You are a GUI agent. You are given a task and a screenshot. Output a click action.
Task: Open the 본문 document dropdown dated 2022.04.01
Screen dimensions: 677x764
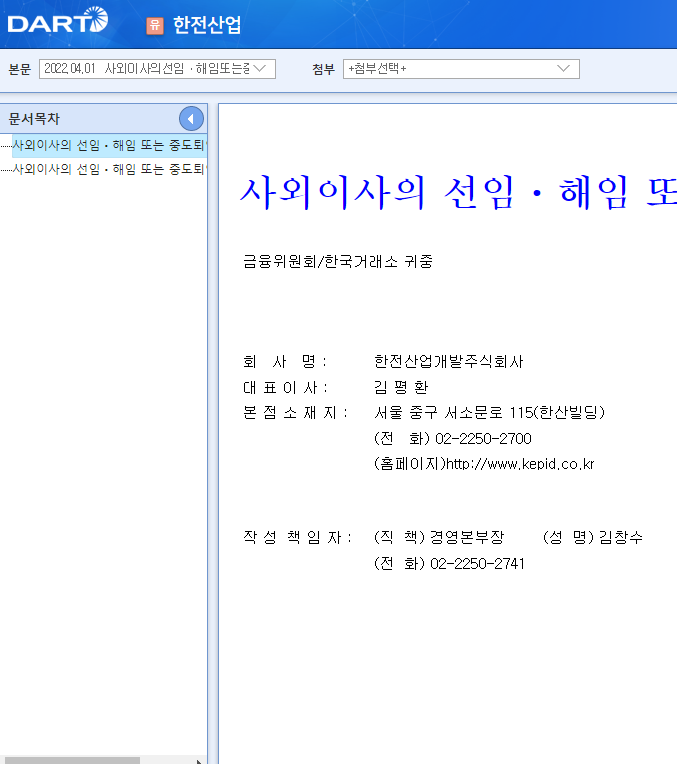coord(157,69)
